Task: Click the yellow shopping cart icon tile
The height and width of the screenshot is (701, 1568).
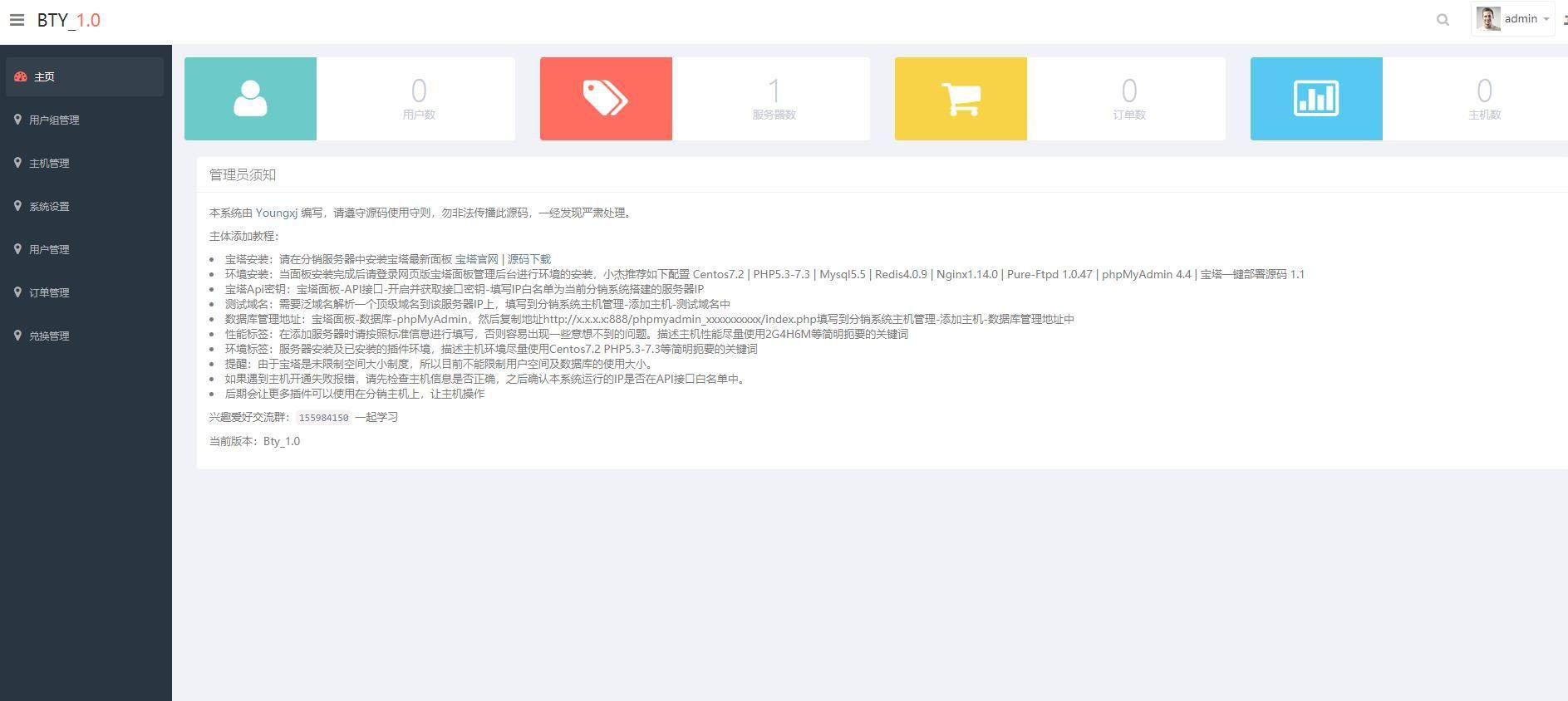Action: point(961,99)
